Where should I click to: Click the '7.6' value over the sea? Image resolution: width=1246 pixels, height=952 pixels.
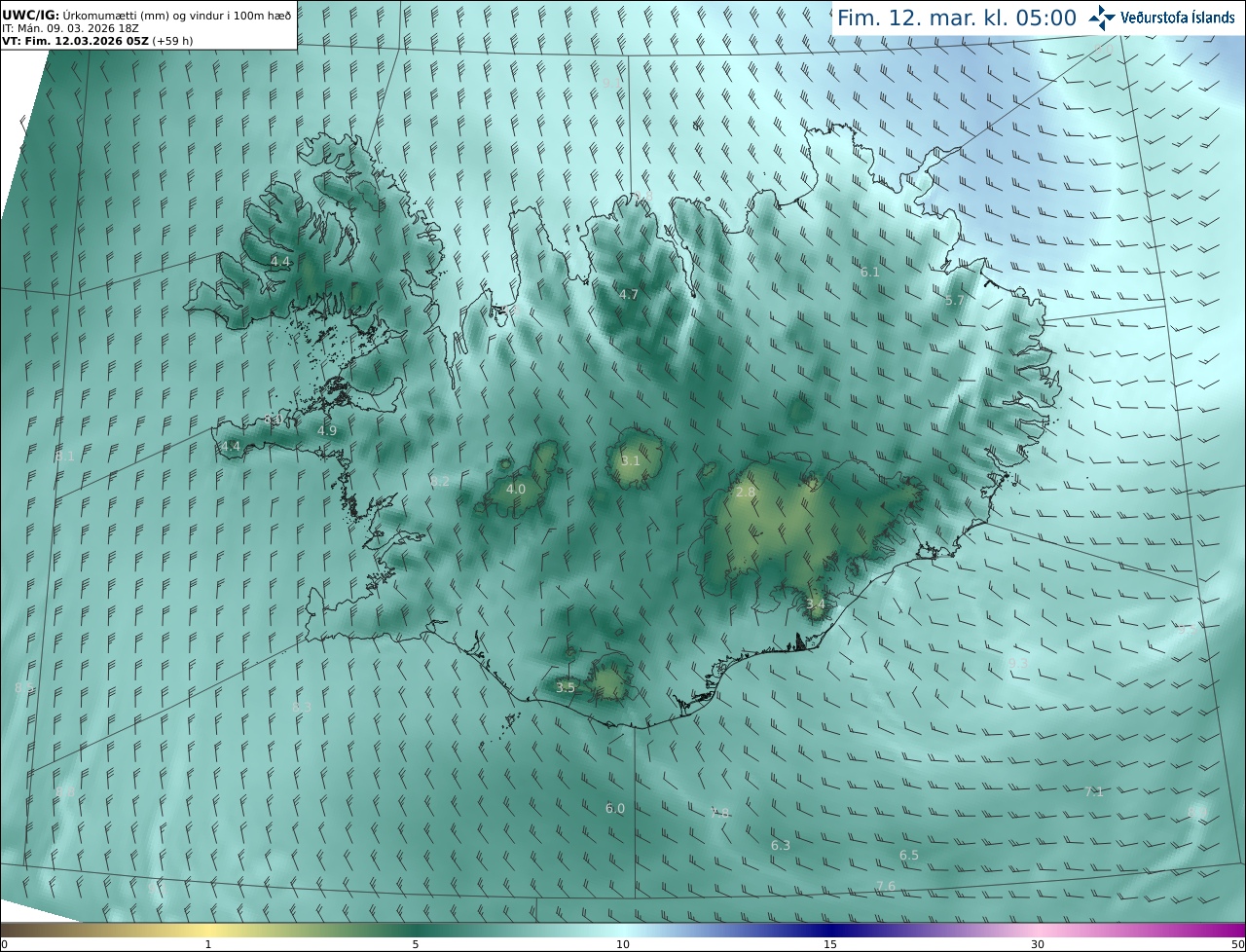pyautogui.click(x=885, y=886)
